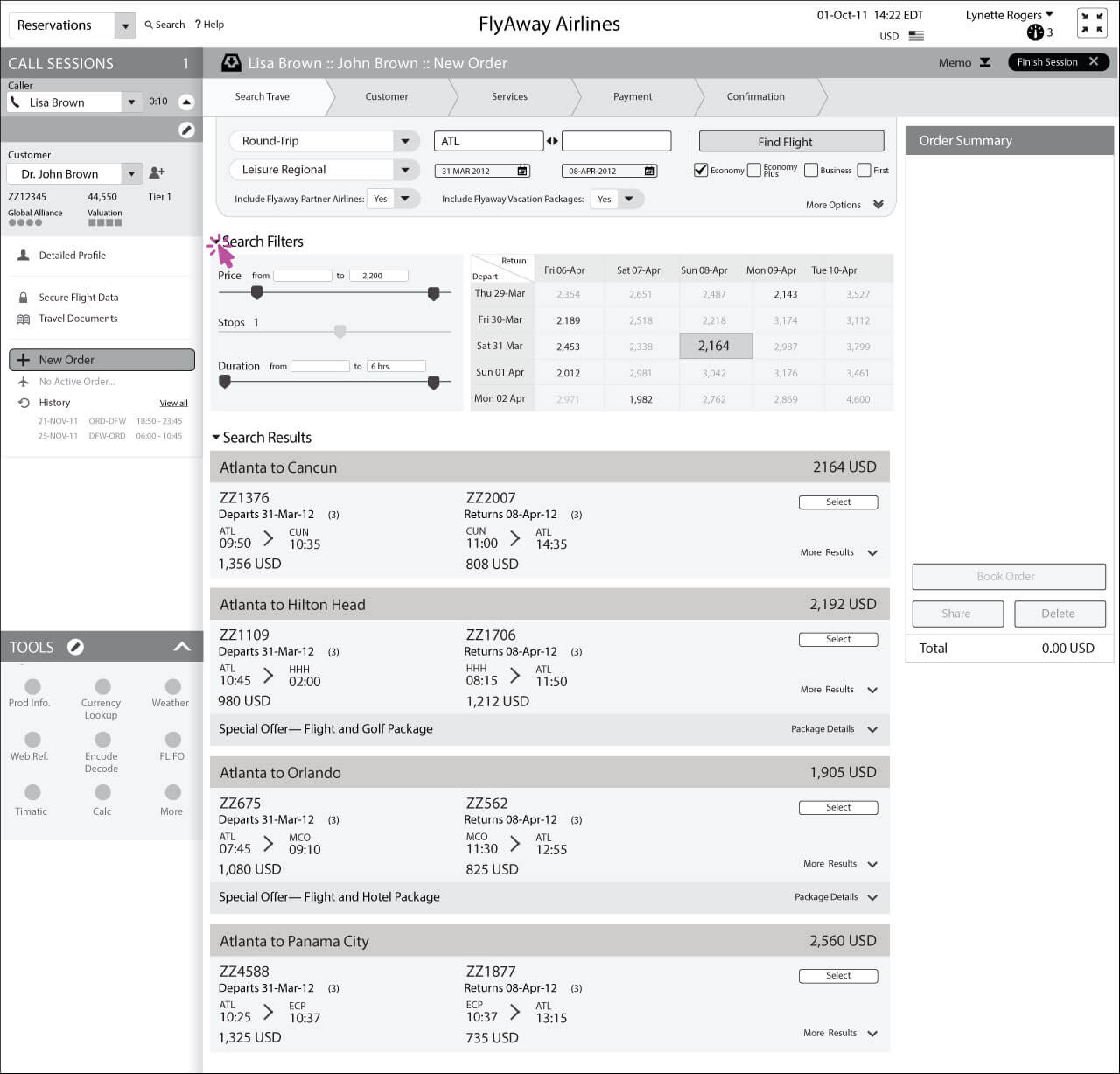Screen dimensions: 1120x1074
Task: Uncheck the Economy class checkbox
Action: pos(701,170)
